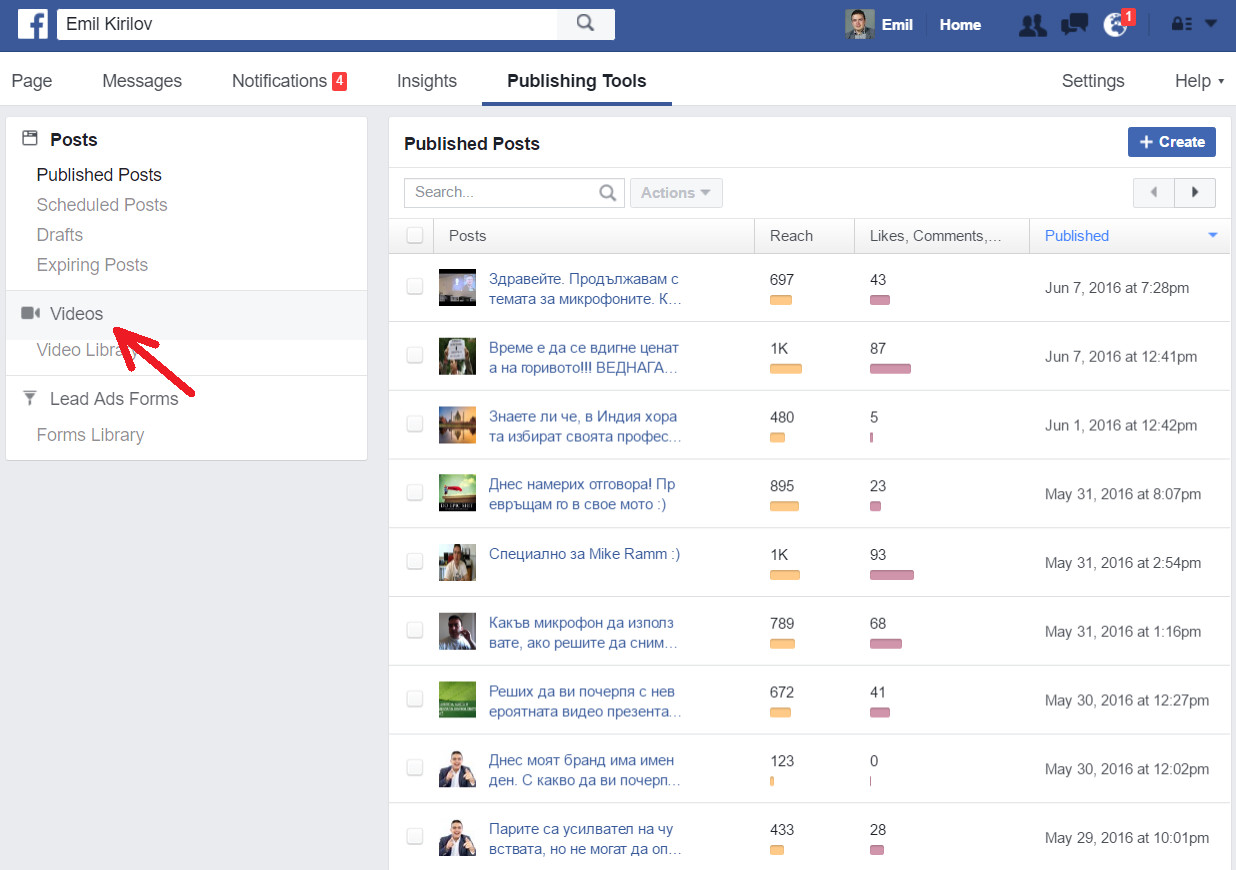The width and height of the screenshot is (1236, 870).
Task: Open the friend requests icon
Action: pos(1033,25)
